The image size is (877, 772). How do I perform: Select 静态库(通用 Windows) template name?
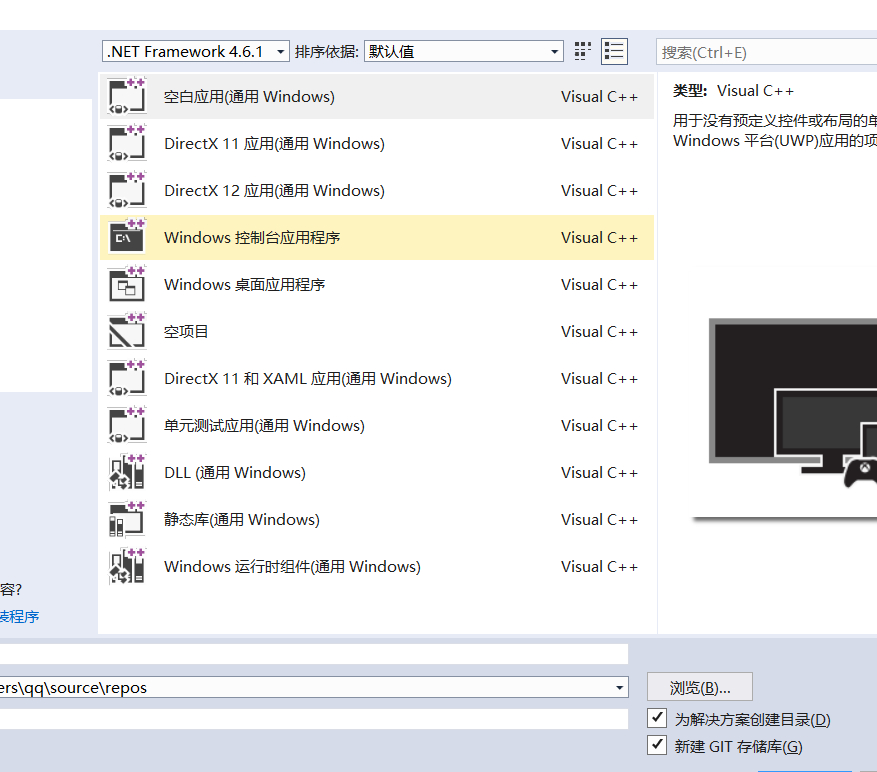(x=242, y=520)
